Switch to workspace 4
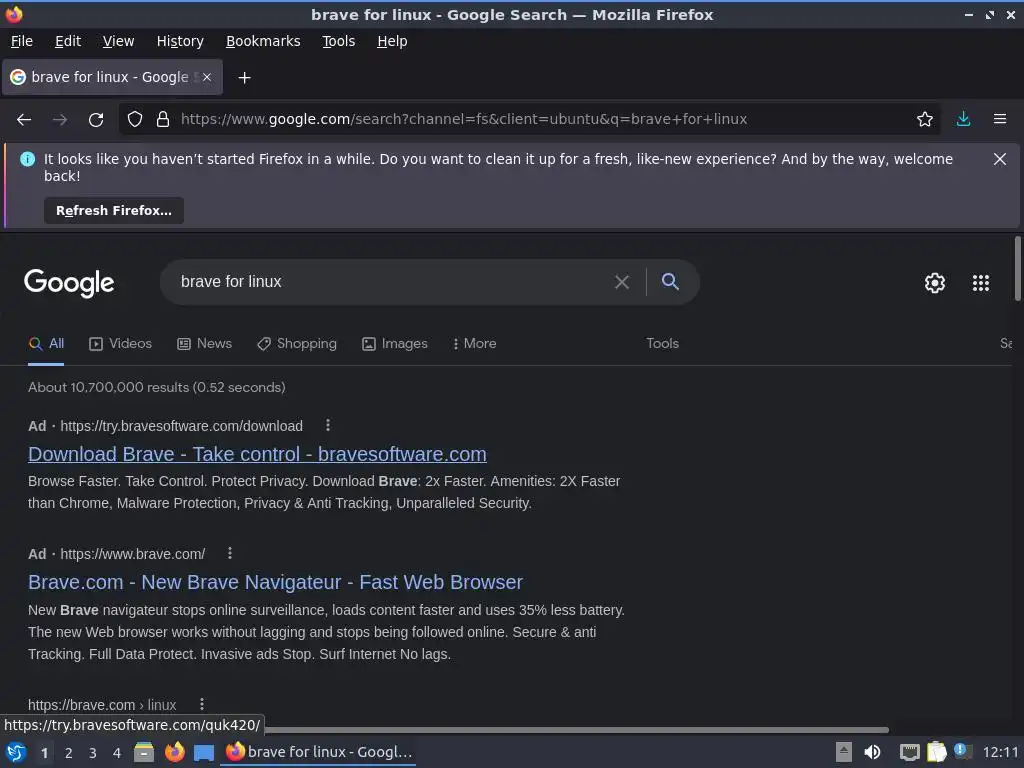Image resolution: width=1024 pixels, height=768 pixels. point(117,753)
